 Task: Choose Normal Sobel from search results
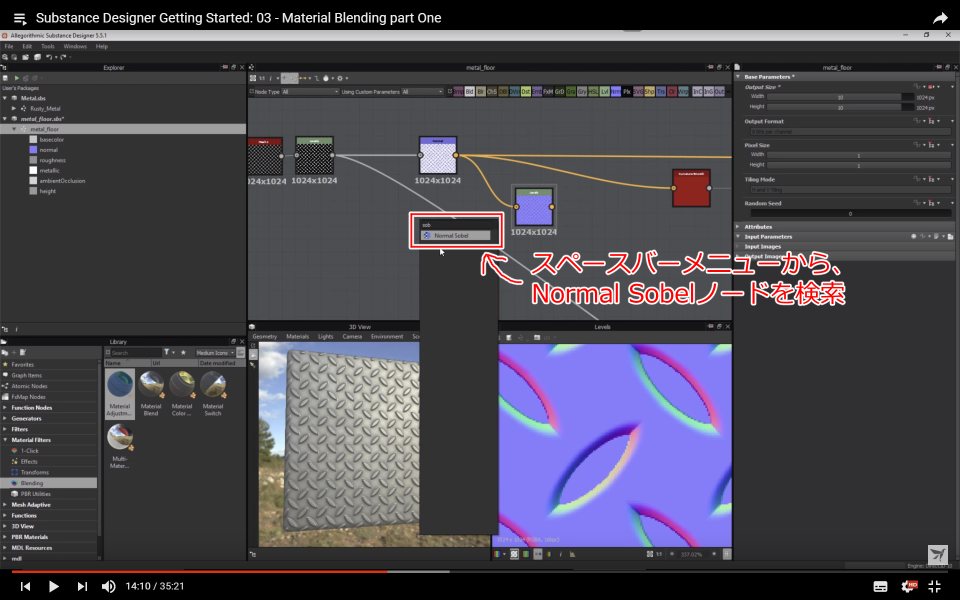pos(456,236)
